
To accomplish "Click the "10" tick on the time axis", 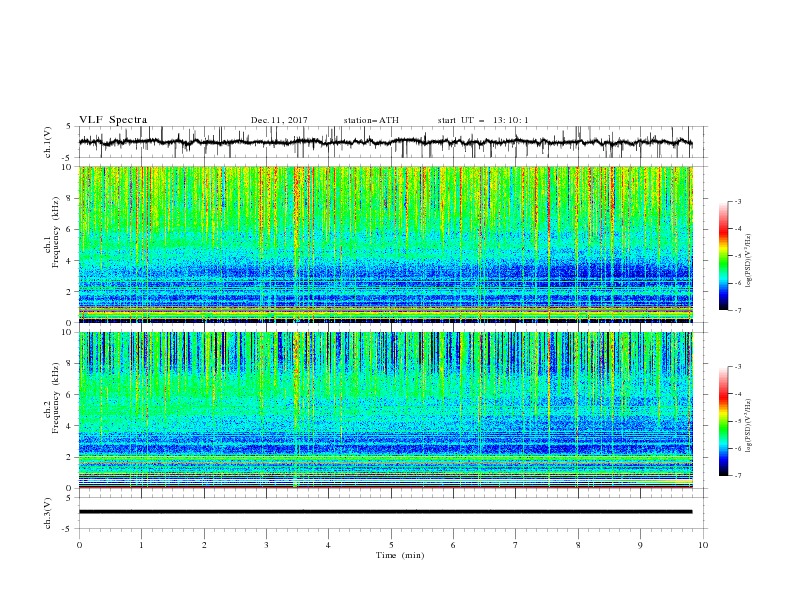I will click(x=703, y=545).
